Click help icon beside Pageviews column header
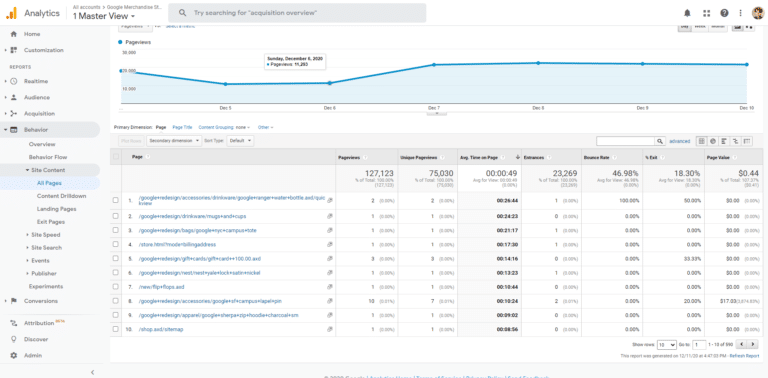768x378 pixels. 365,157
